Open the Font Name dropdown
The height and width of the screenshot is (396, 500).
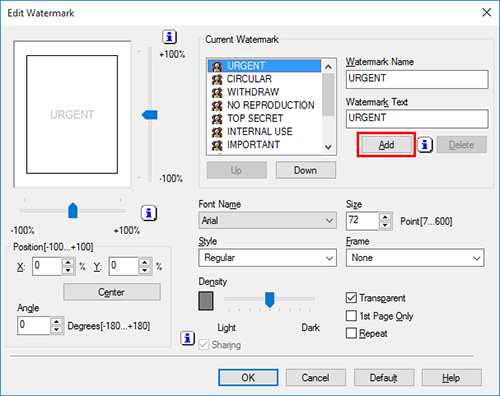[x=267, y=220]
